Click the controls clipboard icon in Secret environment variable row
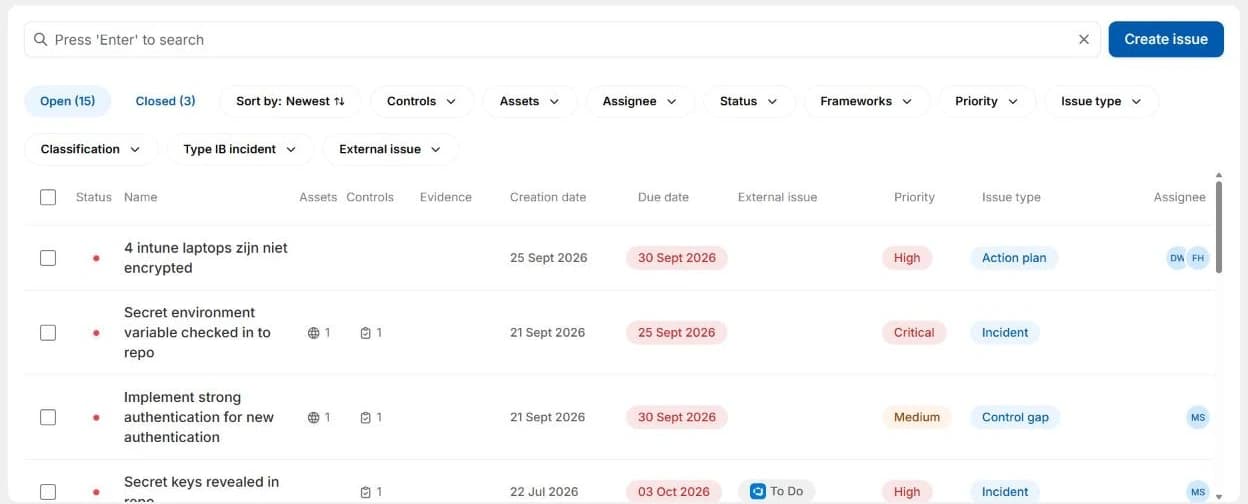 click(366, 333)
